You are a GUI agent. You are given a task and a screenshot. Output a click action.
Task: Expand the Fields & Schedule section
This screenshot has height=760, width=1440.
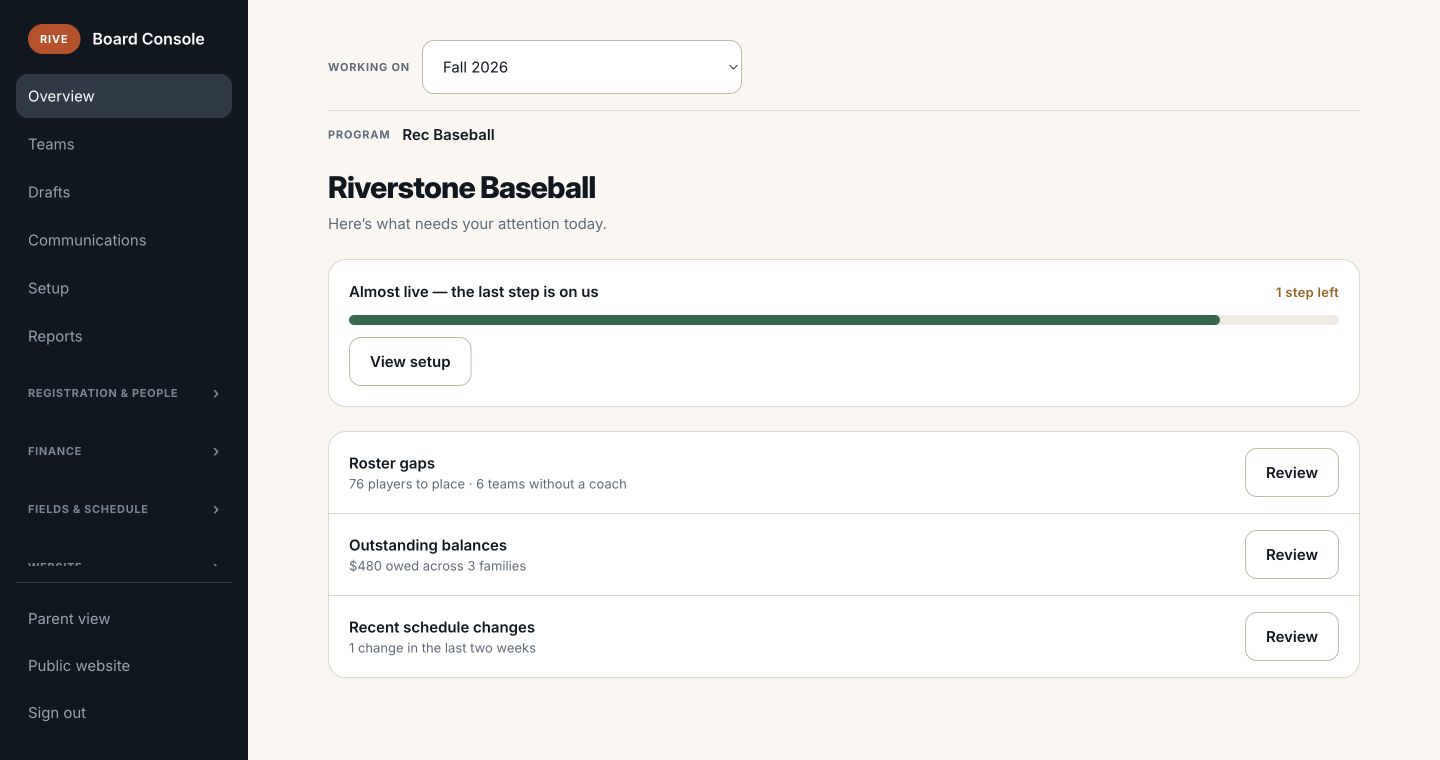click(124, 509)
